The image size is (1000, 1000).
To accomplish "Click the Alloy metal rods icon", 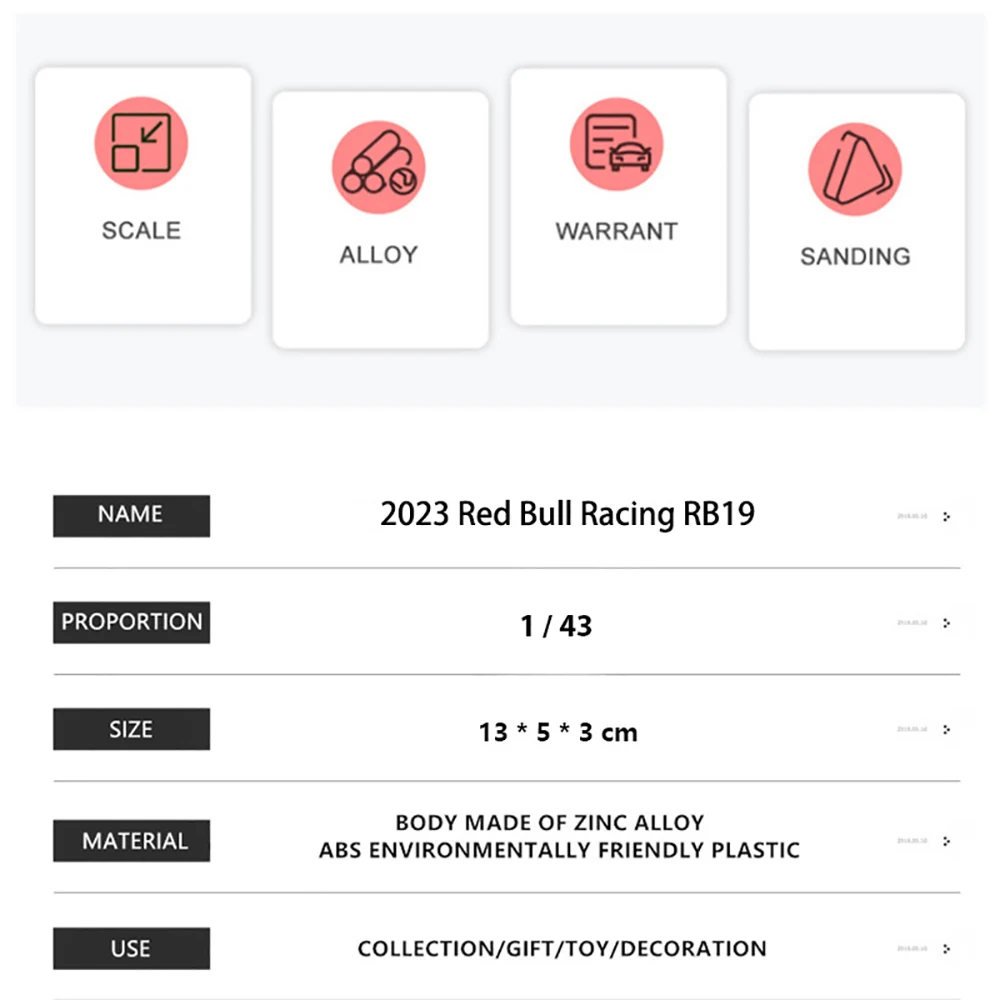I will click(x=379, y=167).
